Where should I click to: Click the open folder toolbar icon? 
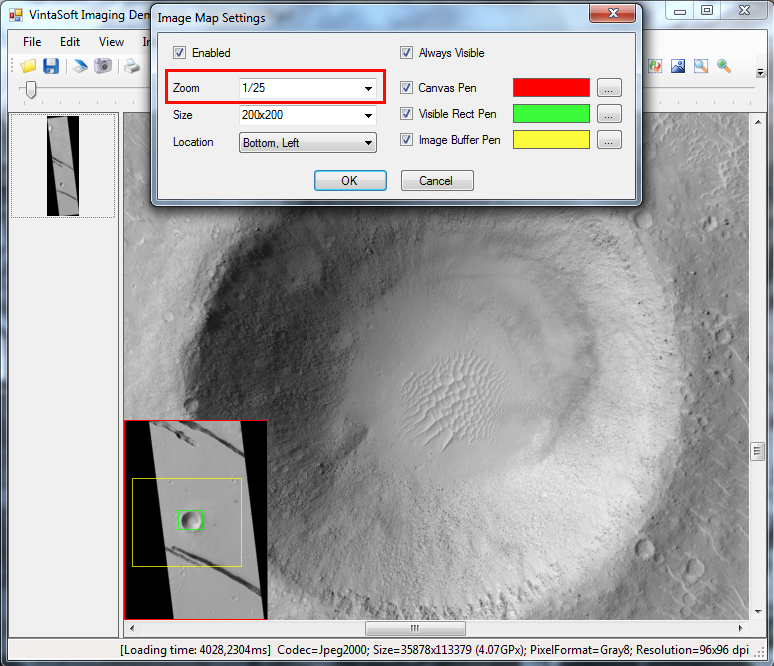28,66
